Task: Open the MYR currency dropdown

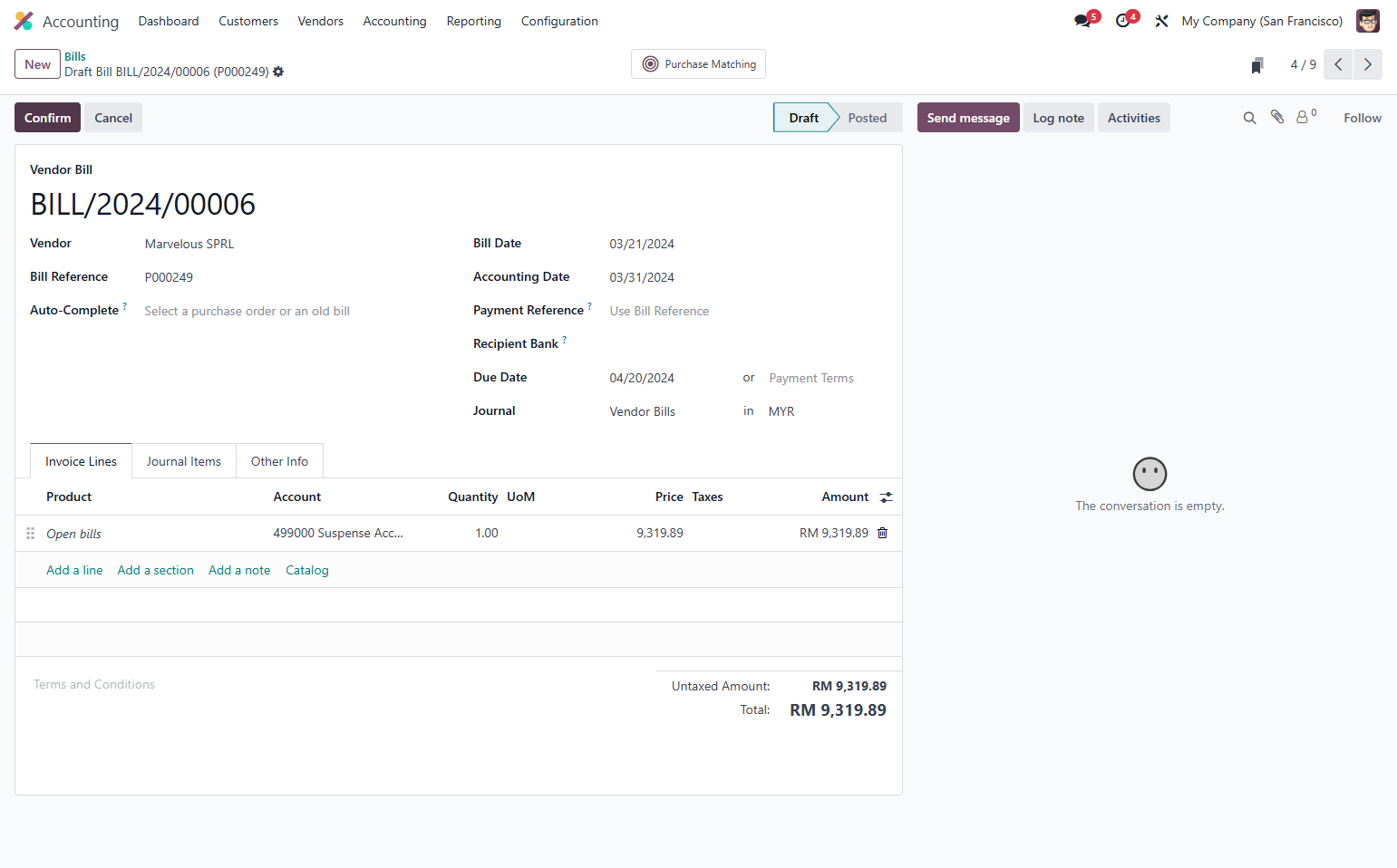Action: [827, 411]
